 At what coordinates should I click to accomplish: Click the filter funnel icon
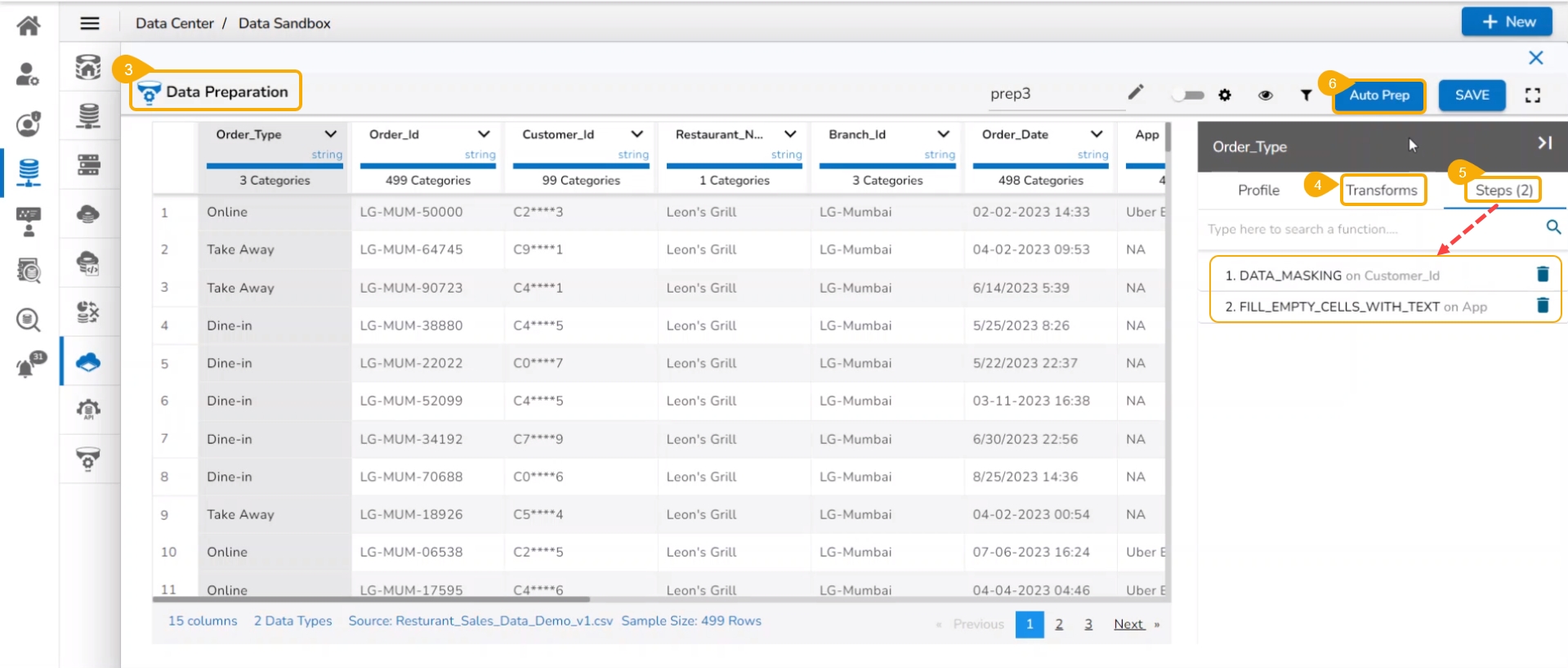click(x=1306, y=96)
